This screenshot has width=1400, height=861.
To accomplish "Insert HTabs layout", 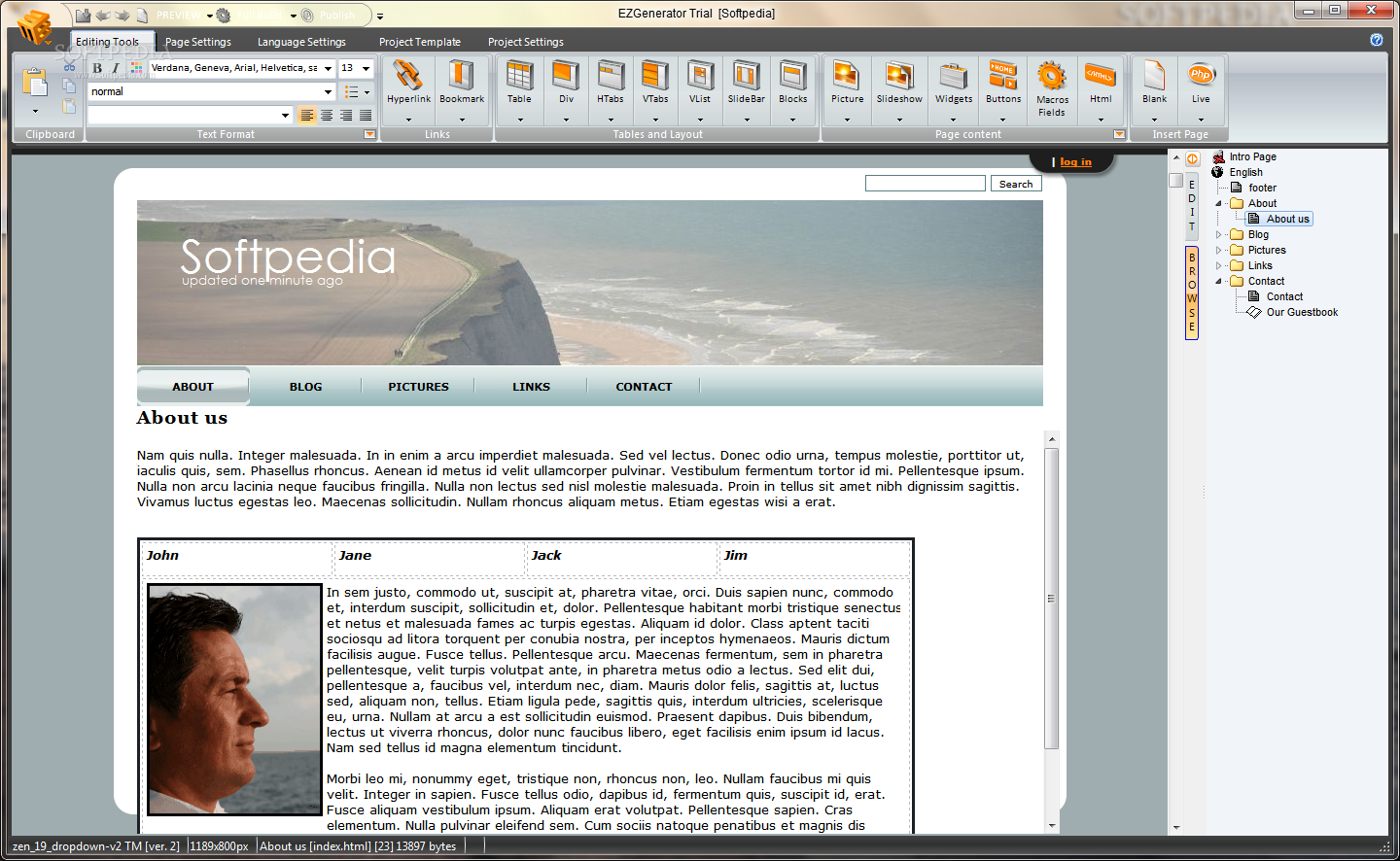I will point(611,91).
